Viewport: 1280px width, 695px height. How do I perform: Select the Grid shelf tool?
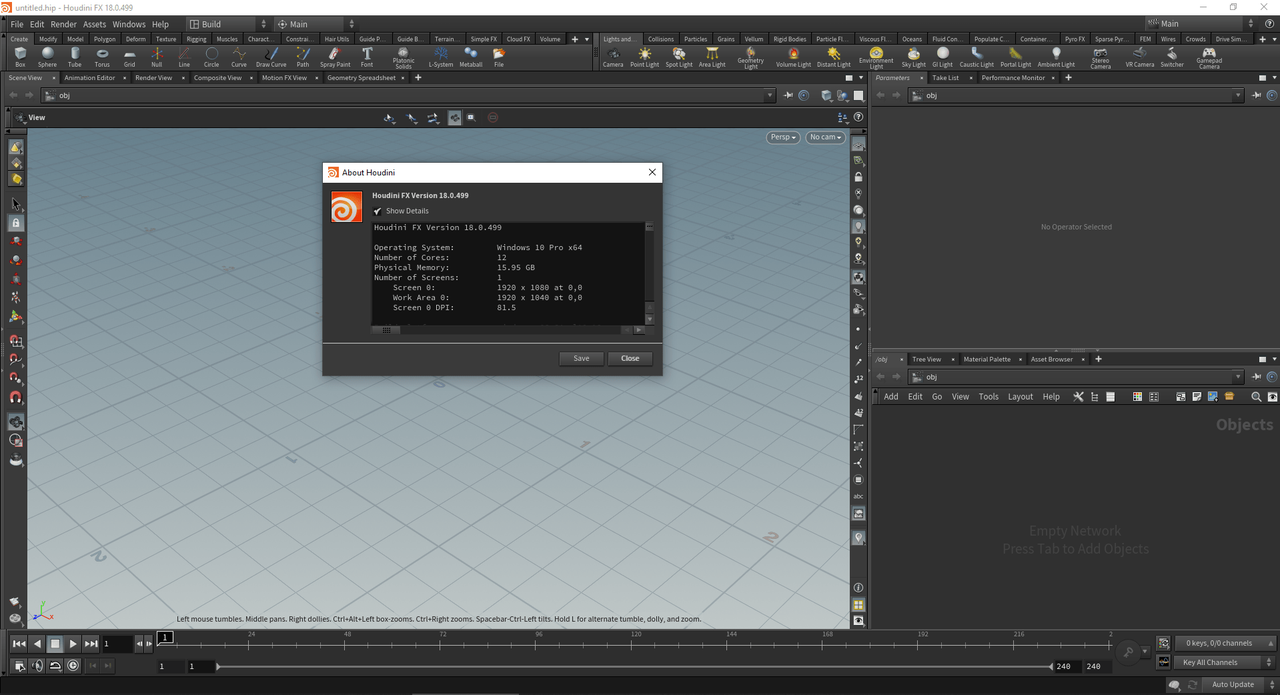tap(129, 57)
